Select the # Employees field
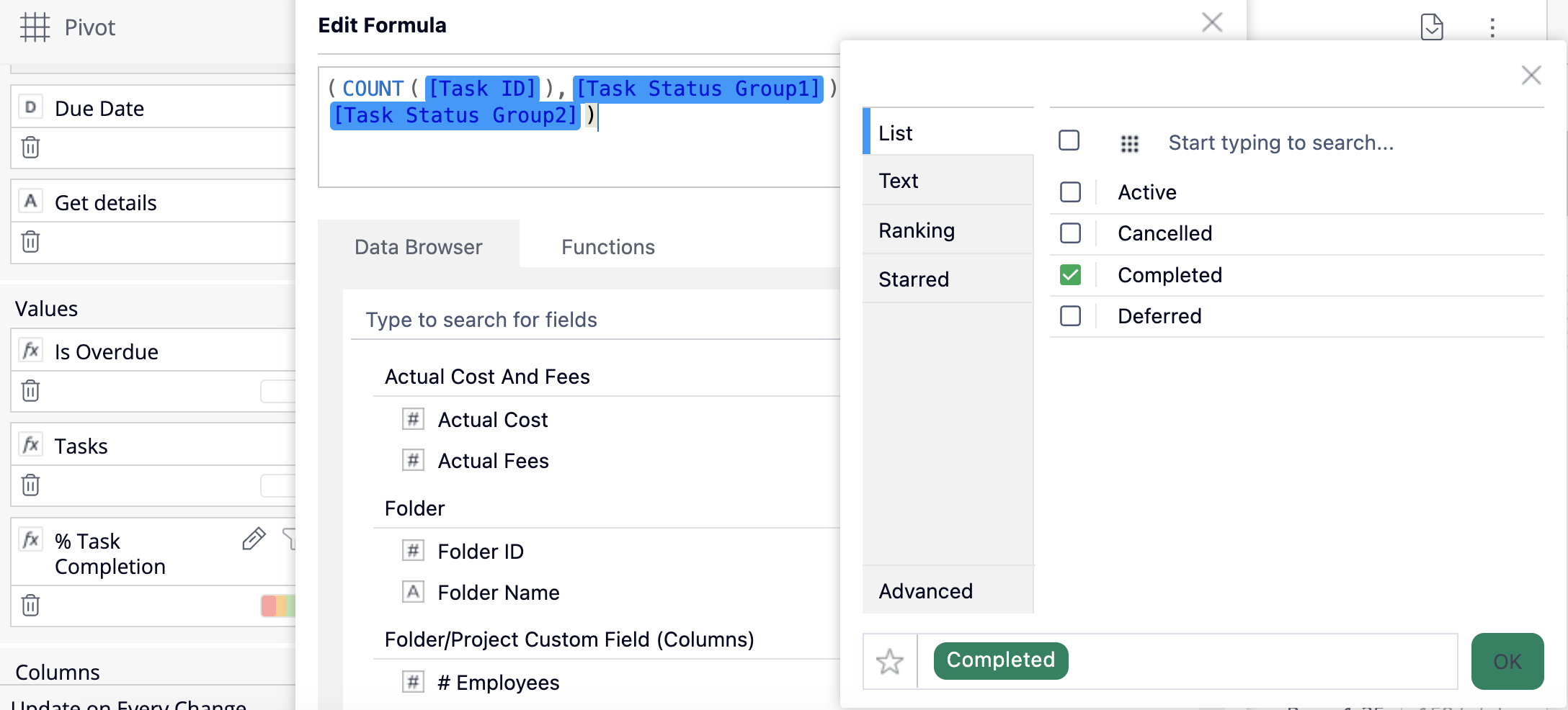Screen dimensions: 1568x710 coord(499,683)
